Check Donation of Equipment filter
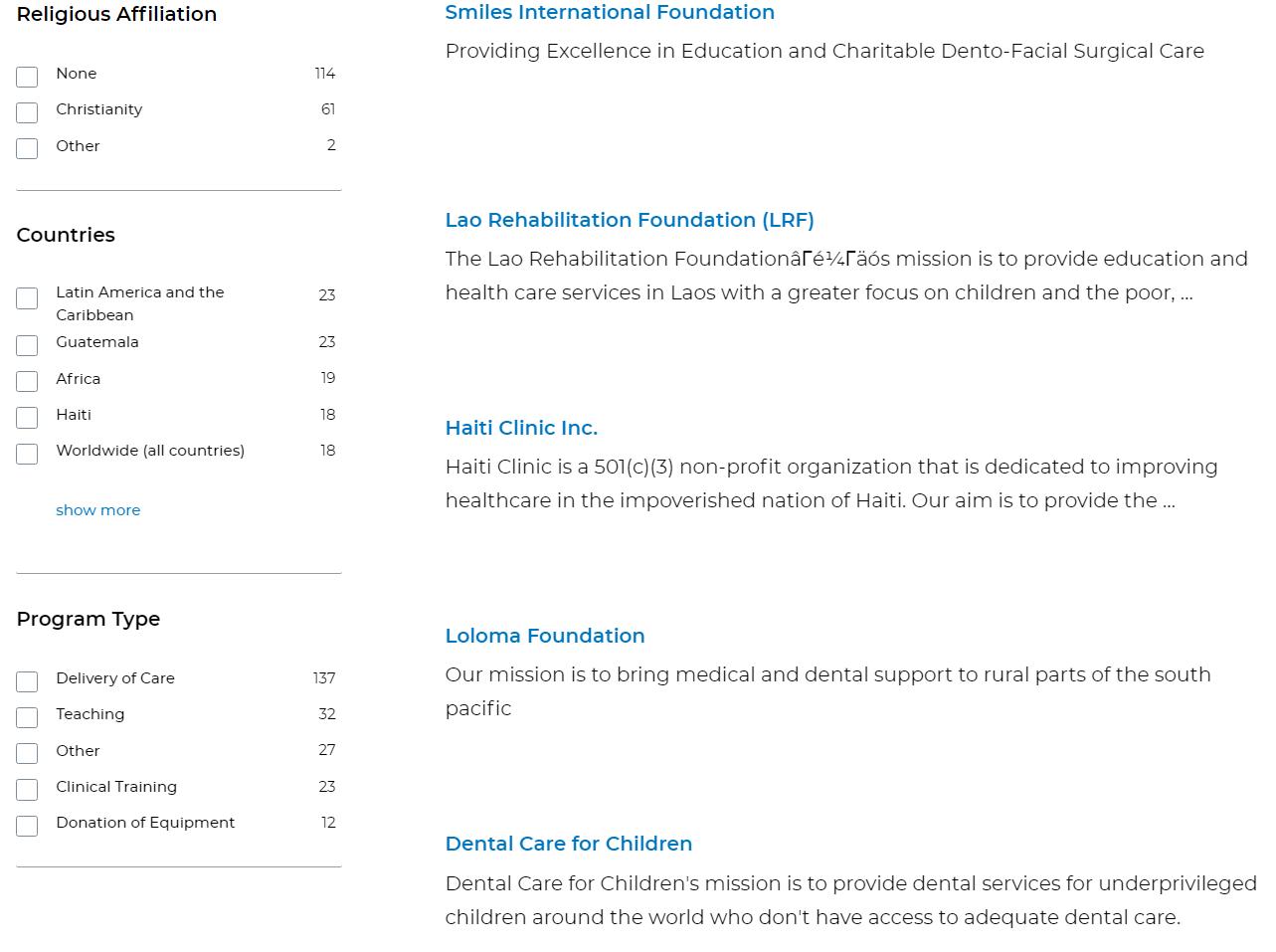Image resolution: width=1276 pixels, height=952 pixels. [x=27, y=826]
